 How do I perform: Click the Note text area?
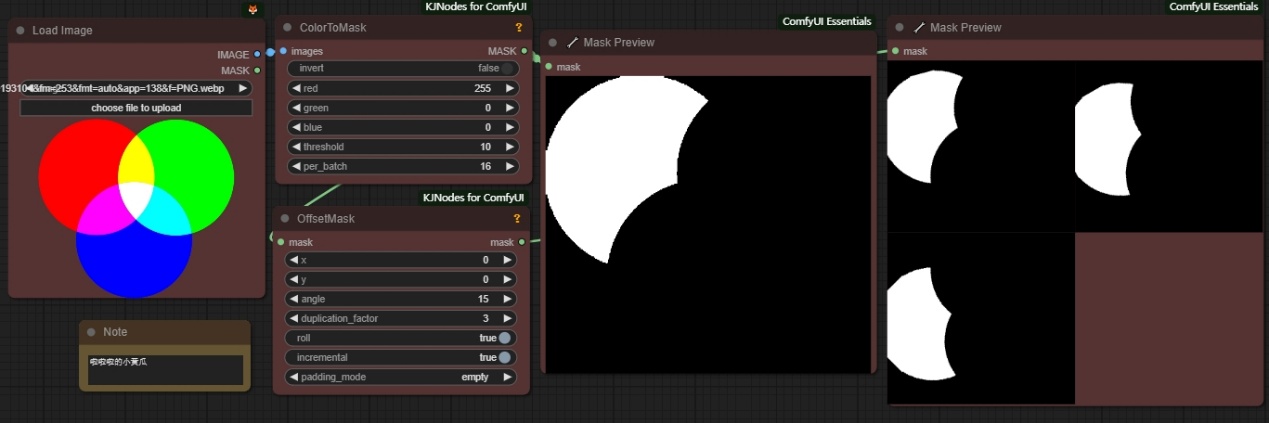pos(164,369)
